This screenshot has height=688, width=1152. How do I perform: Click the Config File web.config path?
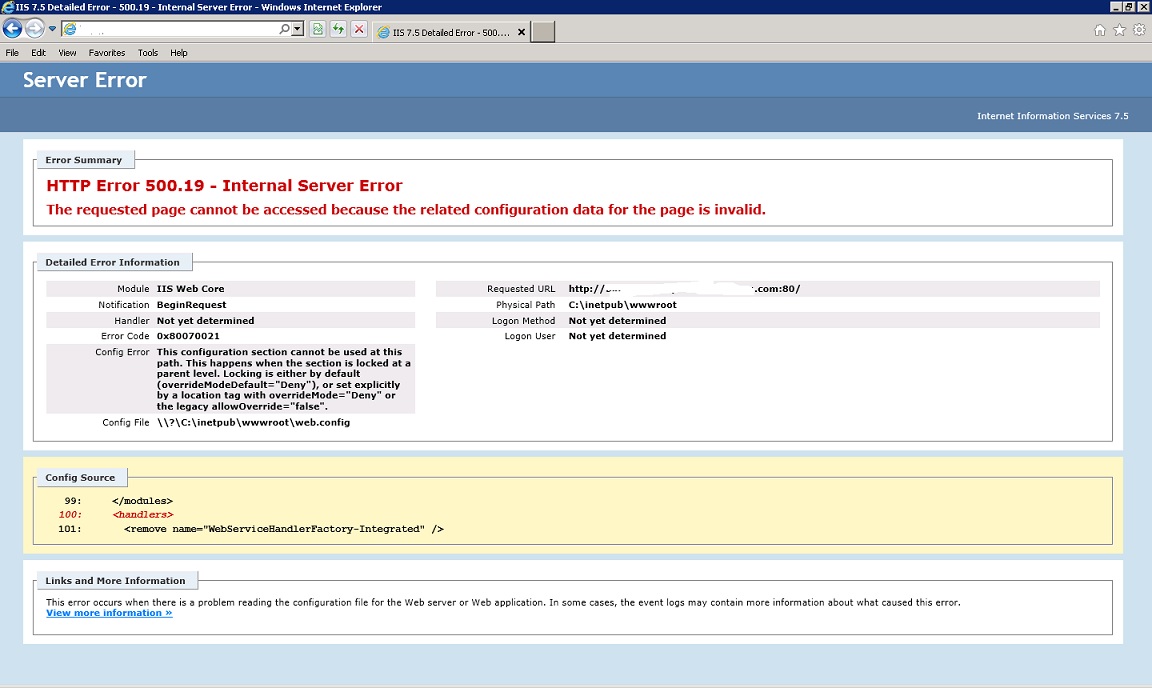point(253,423)
